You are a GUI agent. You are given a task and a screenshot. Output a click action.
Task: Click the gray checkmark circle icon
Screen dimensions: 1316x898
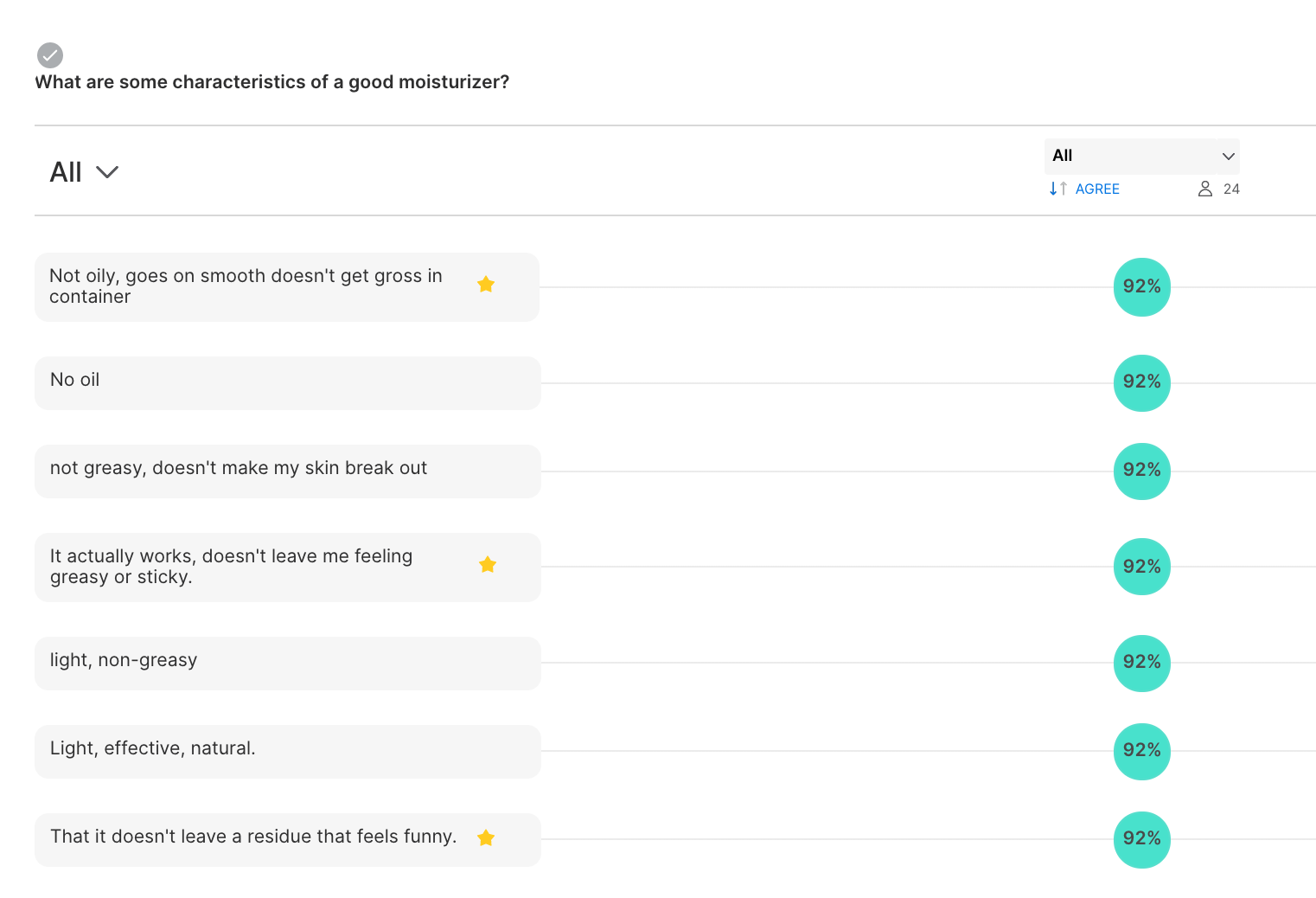(50, 55)
